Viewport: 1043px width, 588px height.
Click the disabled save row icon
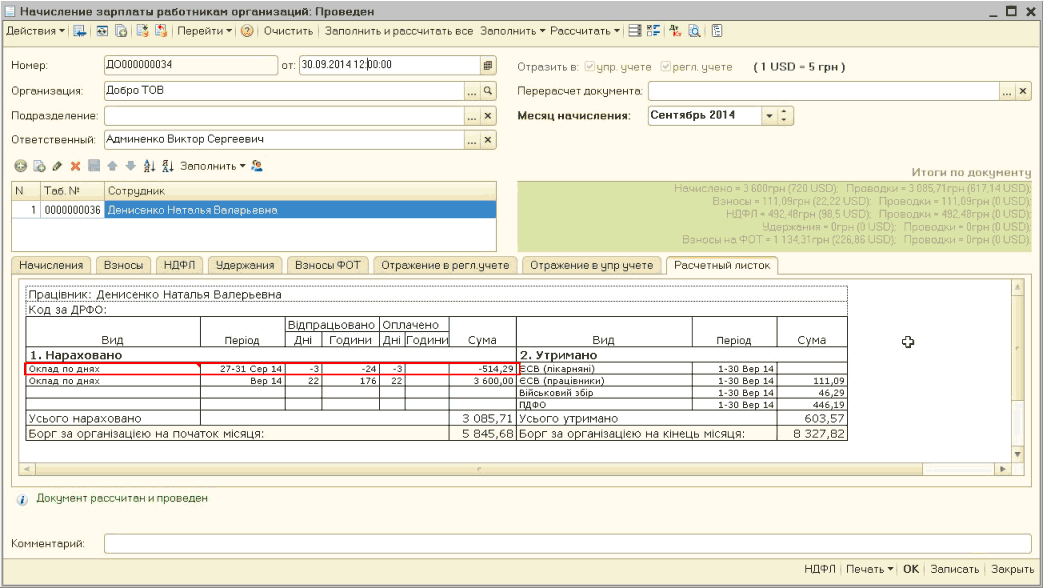coord(94,166)
